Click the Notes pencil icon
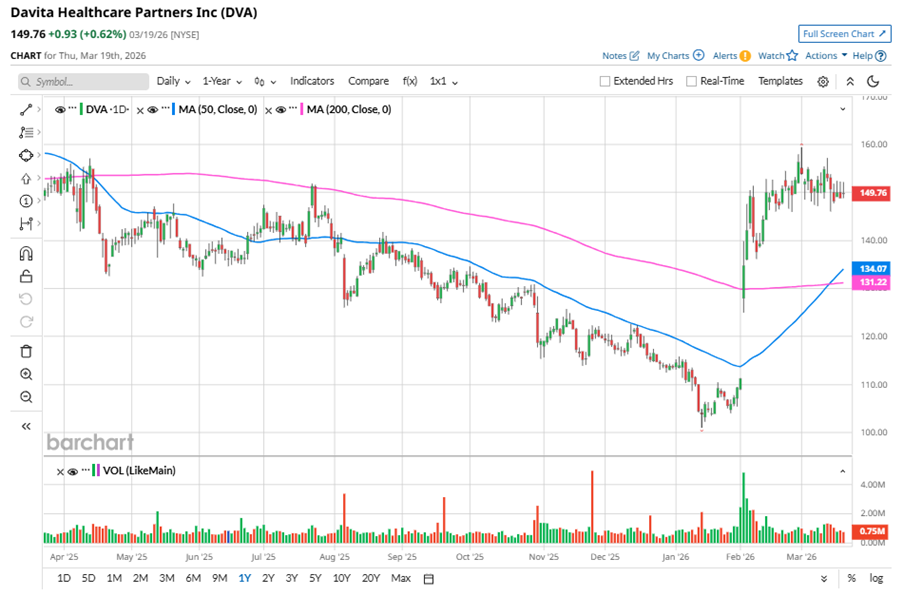 634,55
